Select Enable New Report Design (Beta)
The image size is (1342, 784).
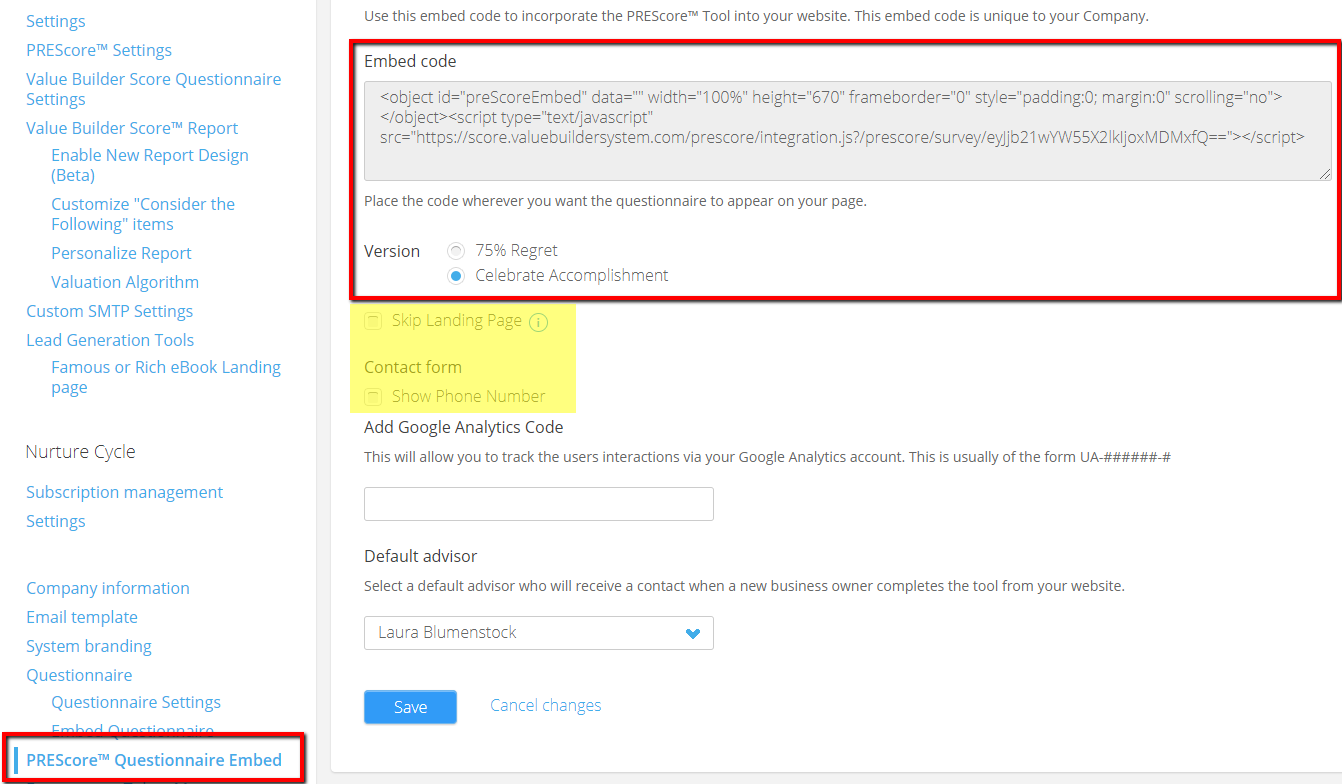[150, 165]
